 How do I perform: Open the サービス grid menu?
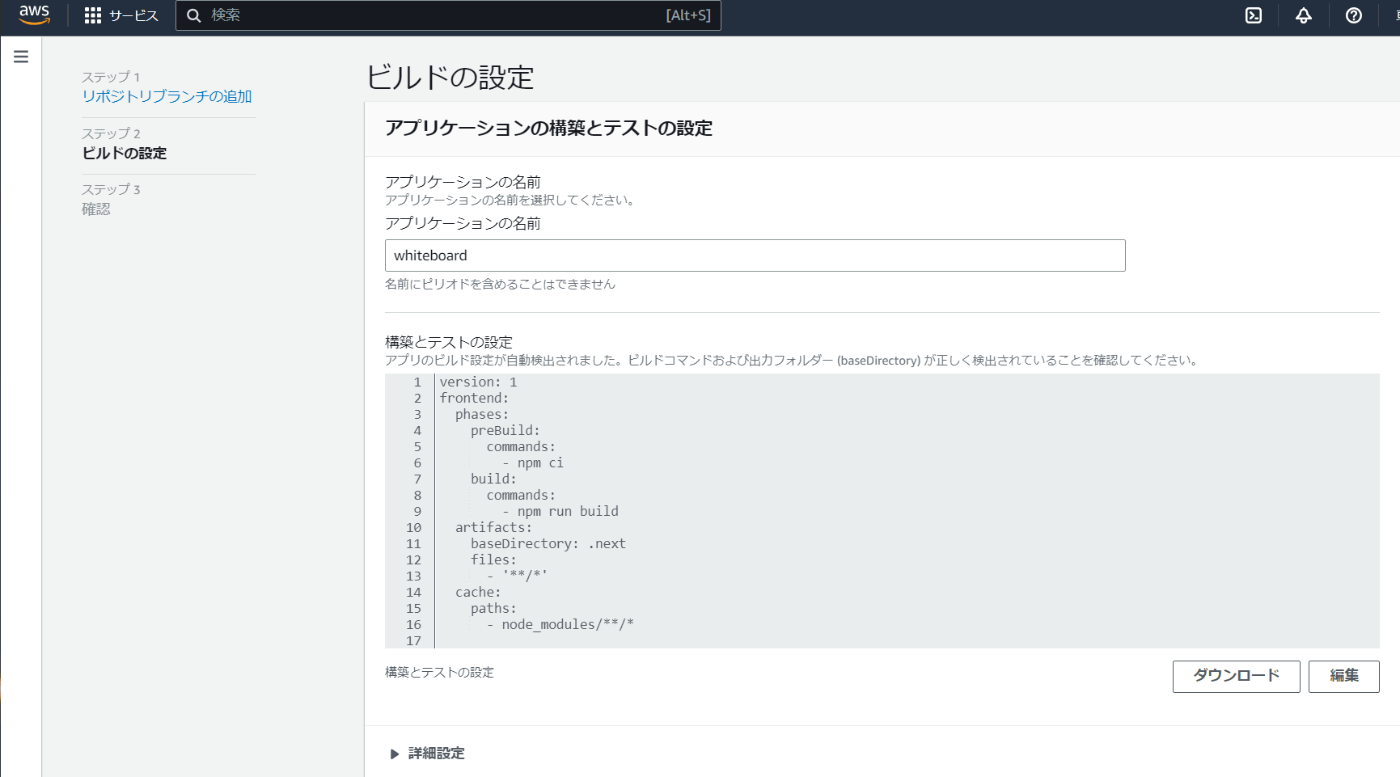[121, 15]
